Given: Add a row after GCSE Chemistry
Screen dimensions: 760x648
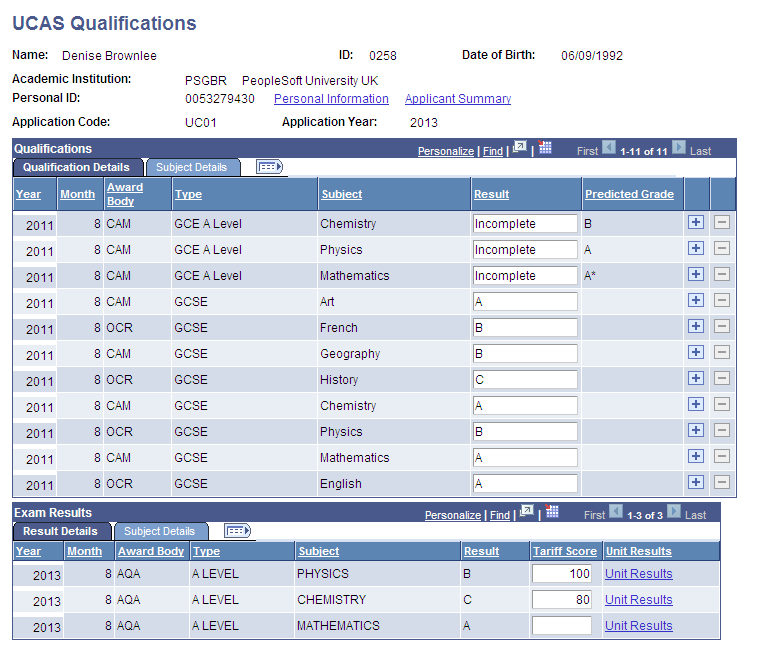Looking at the screenshot, I should pos(696,404).
